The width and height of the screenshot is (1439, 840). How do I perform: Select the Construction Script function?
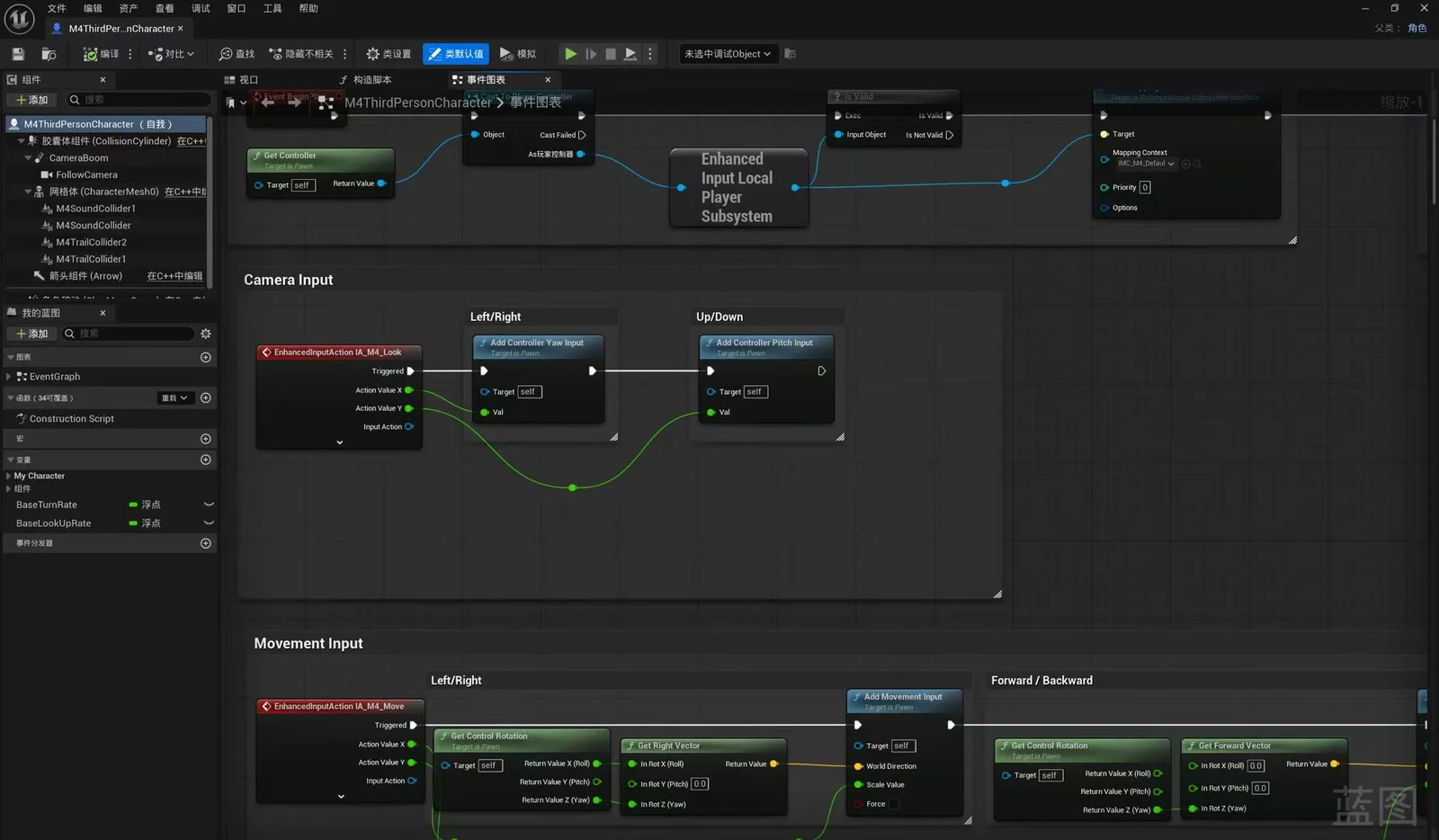click(71, 419)
